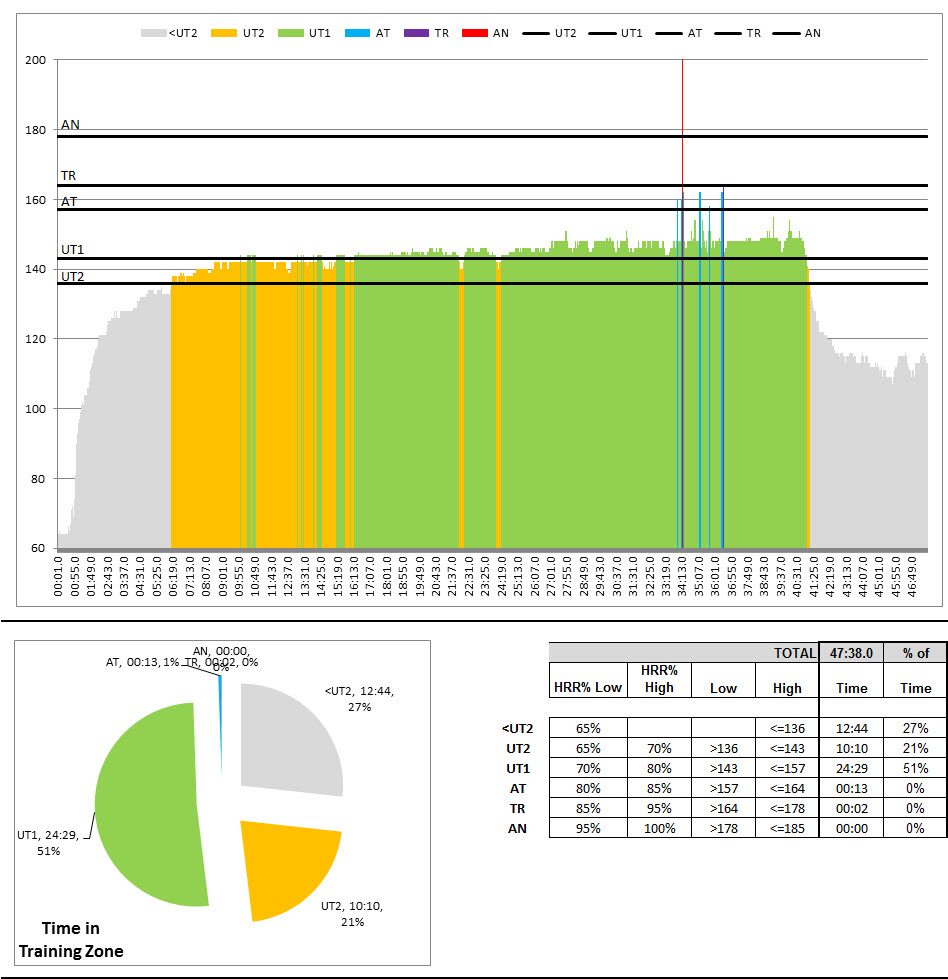Click the AN row label in table
Screen dimensions: 948x979
point(518,828)
